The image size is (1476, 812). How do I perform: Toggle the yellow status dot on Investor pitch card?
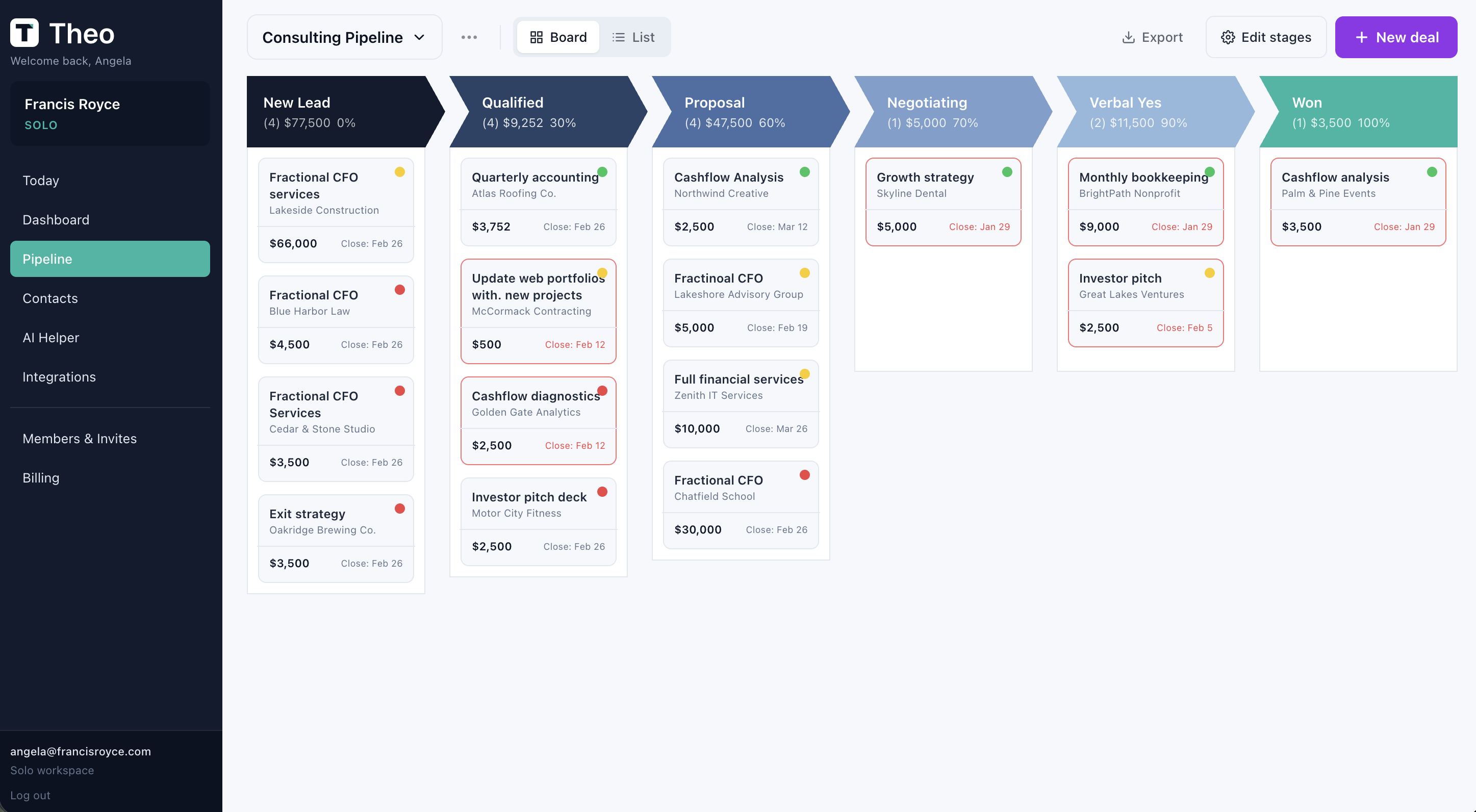1210,272
